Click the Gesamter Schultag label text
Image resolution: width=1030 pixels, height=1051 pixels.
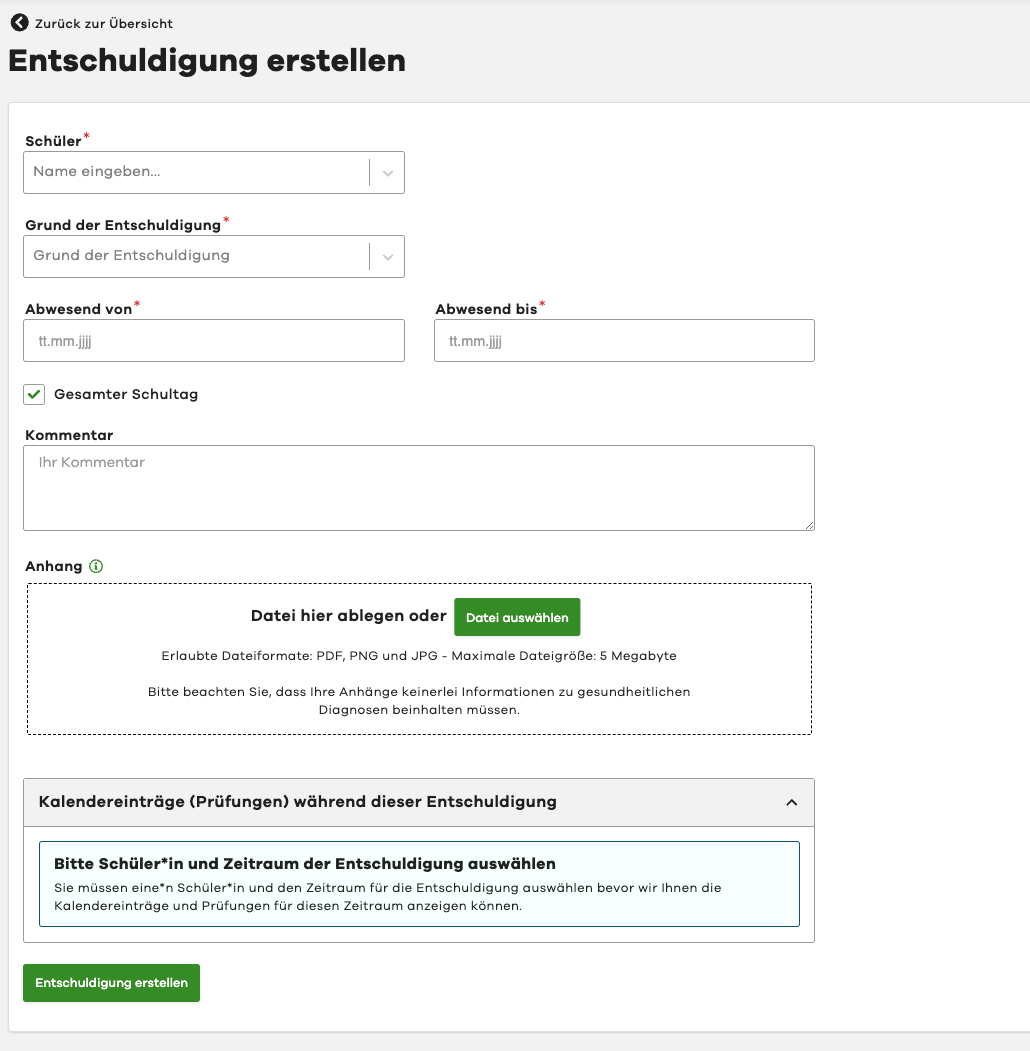126,394
